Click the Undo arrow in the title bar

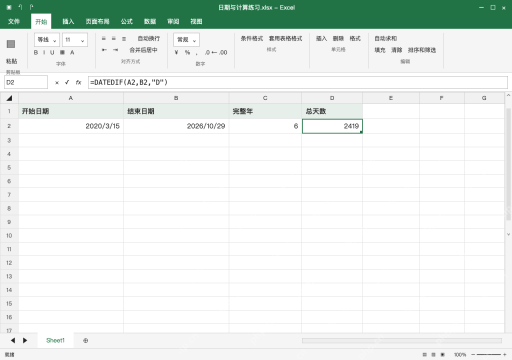20,7
